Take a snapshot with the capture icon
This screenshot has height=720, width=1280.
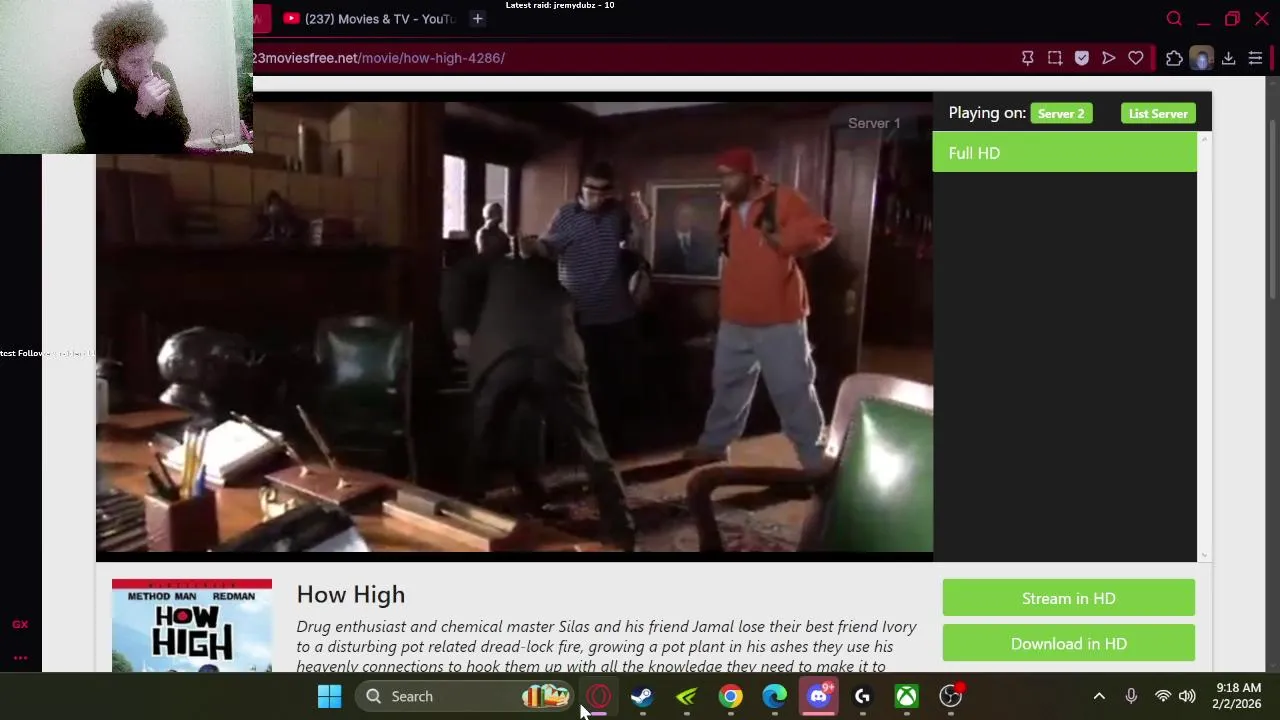(x=1054, y=58)
